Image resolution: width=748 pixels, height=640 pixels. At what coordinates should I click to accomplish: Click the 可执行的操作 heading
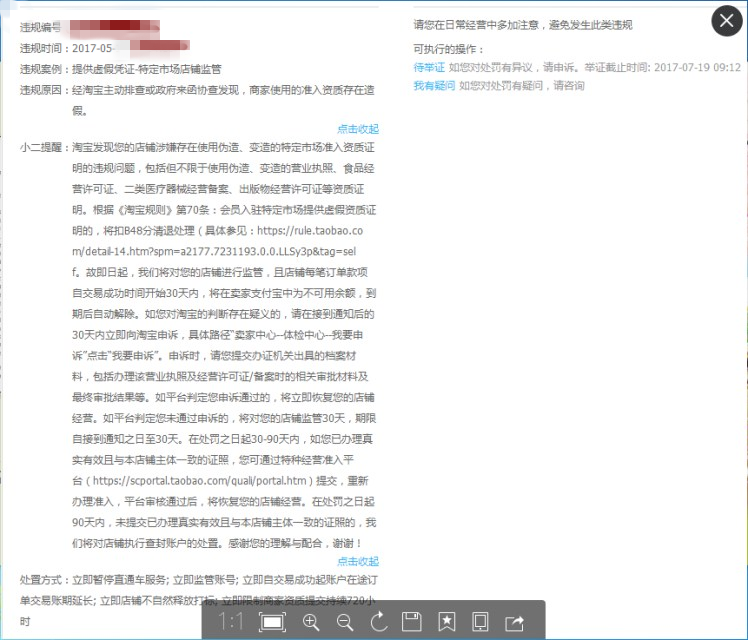[449, 49]
